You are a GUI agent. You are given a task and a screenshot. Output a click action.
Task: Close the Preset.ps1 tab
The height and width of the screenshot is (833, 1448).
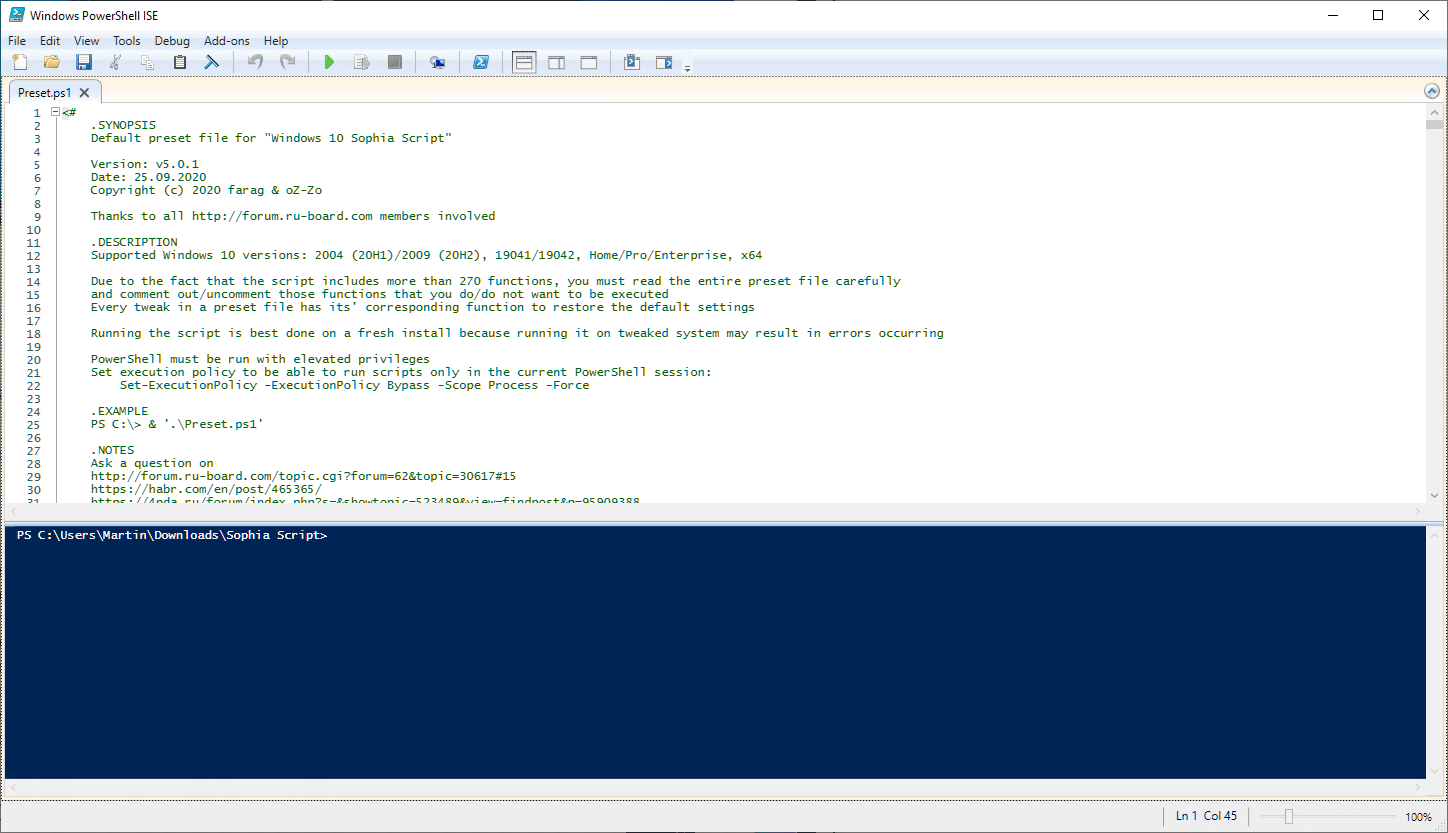(x=85, y=93)
